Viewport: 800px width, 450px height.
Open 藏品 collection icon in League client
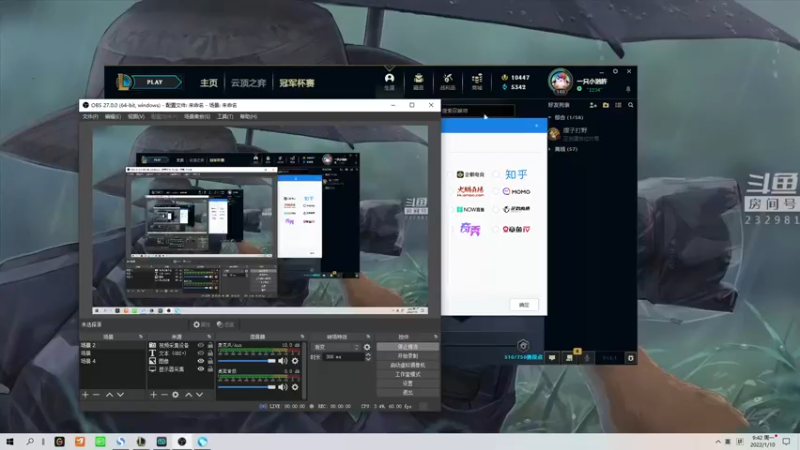click(x=418, y=81)
